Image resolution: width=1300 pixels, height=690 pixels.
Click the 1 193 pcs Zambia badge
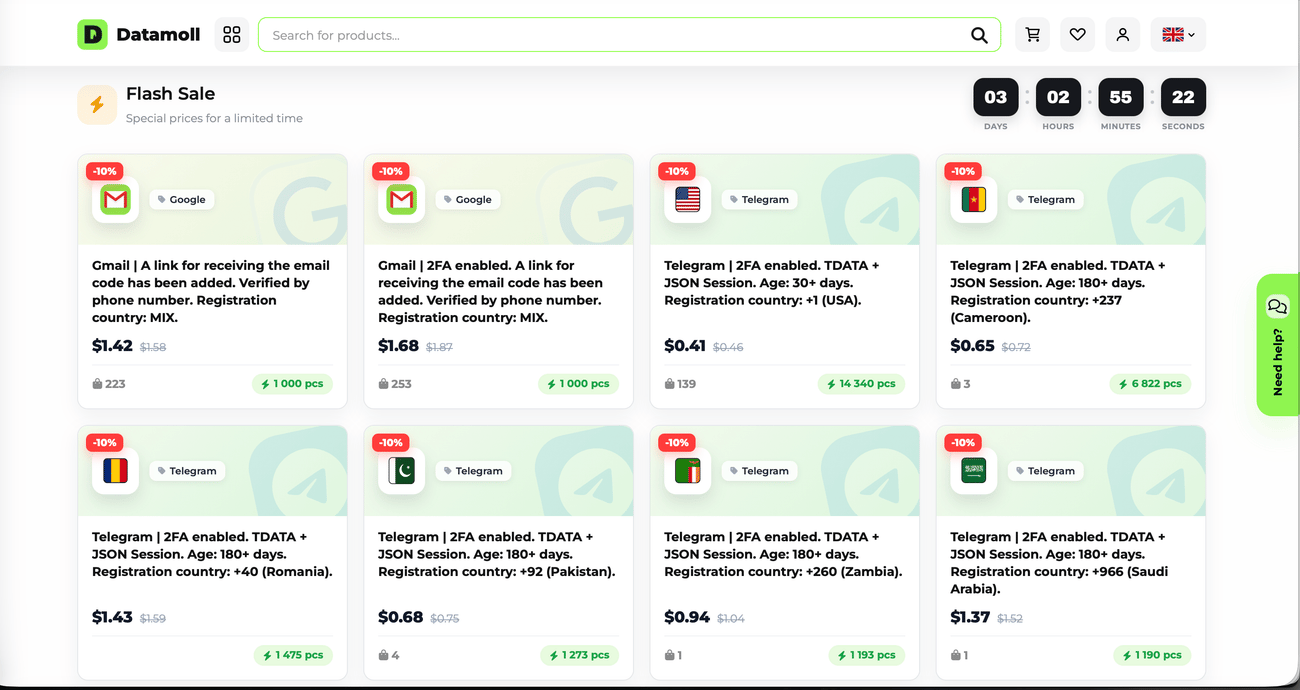point(866,655)
